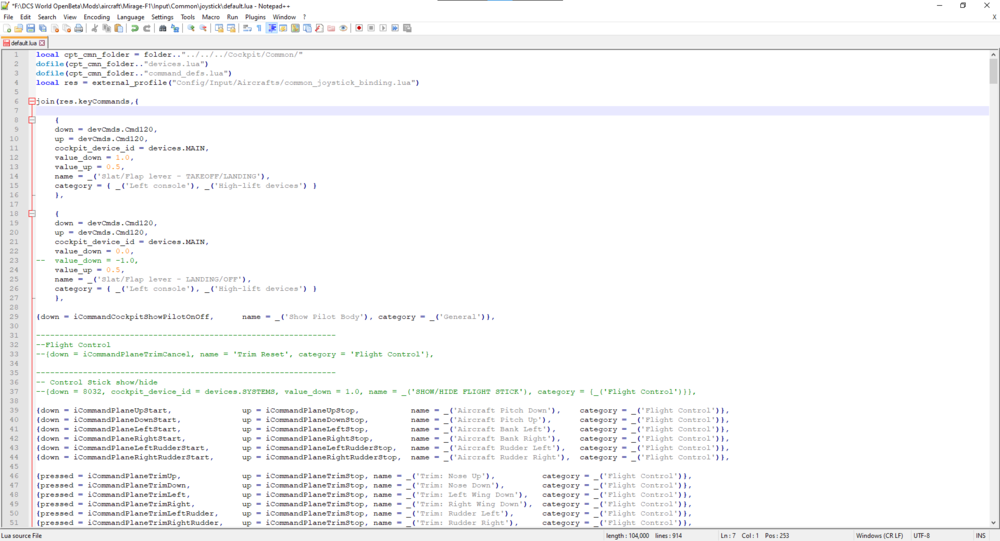The height and width of the screenshot is (541, 1000).
Task: Click the Save All toolbar icon
Action: pyautogui.click(x=43, y=28)
